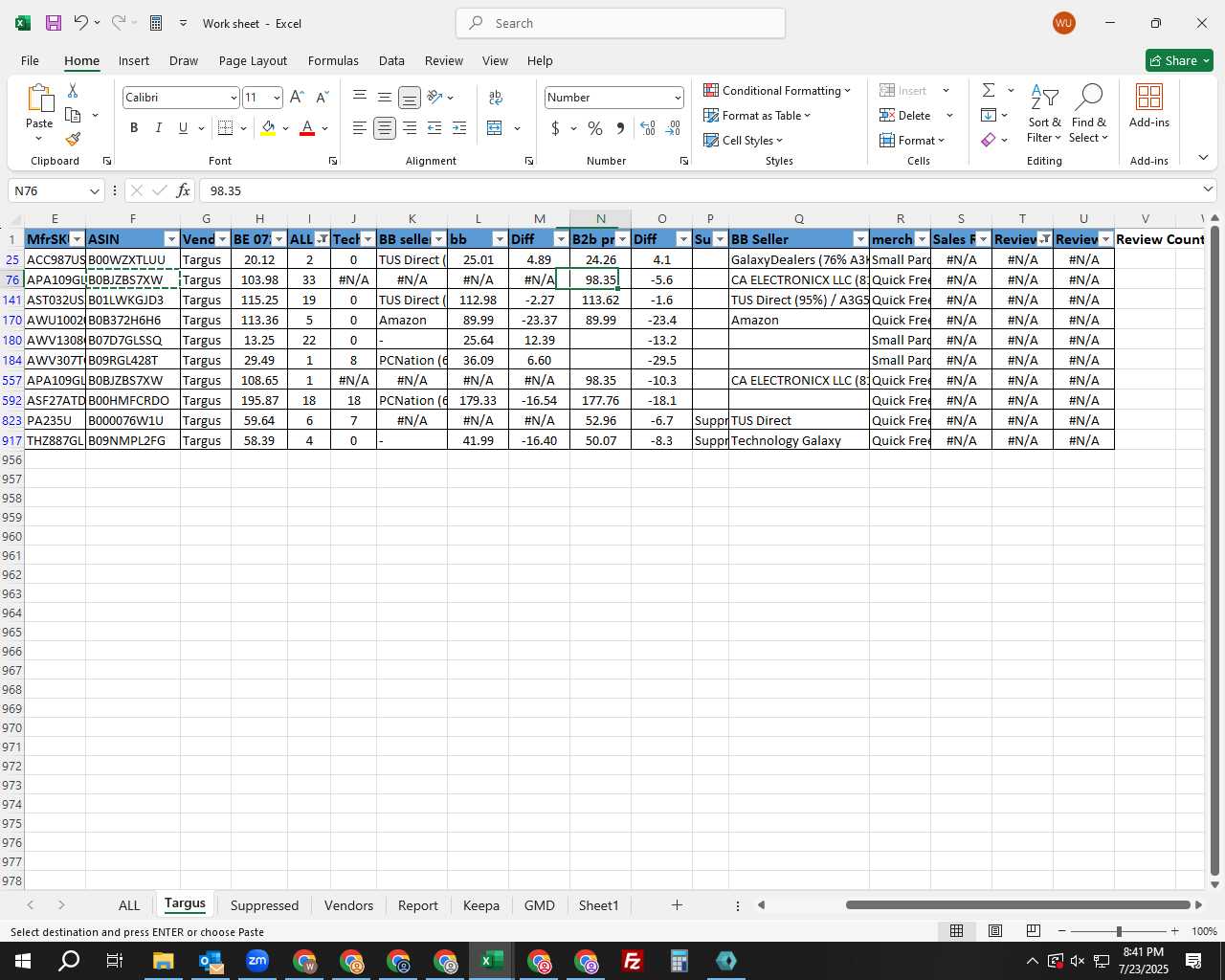Toggle Bold formatting
This screenshot has width=1225, height=980.
point(134,128)
